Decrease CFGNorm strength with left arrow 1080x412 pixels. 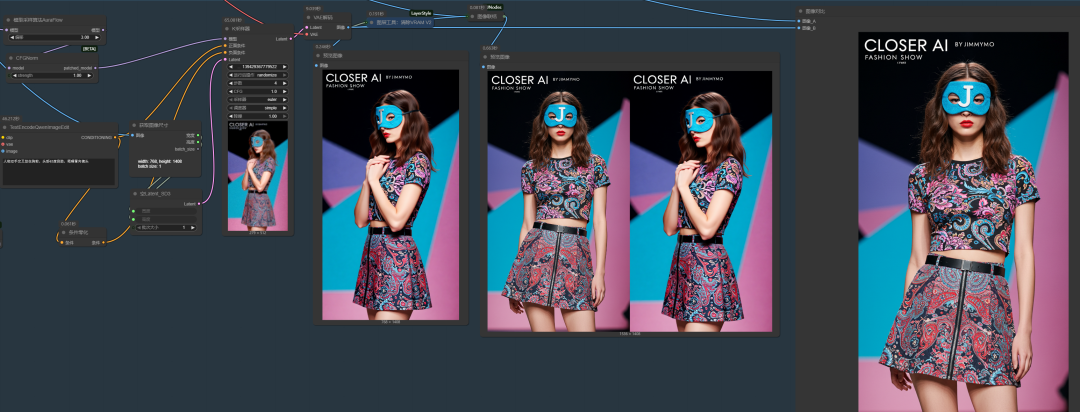[x=14, y=76]
